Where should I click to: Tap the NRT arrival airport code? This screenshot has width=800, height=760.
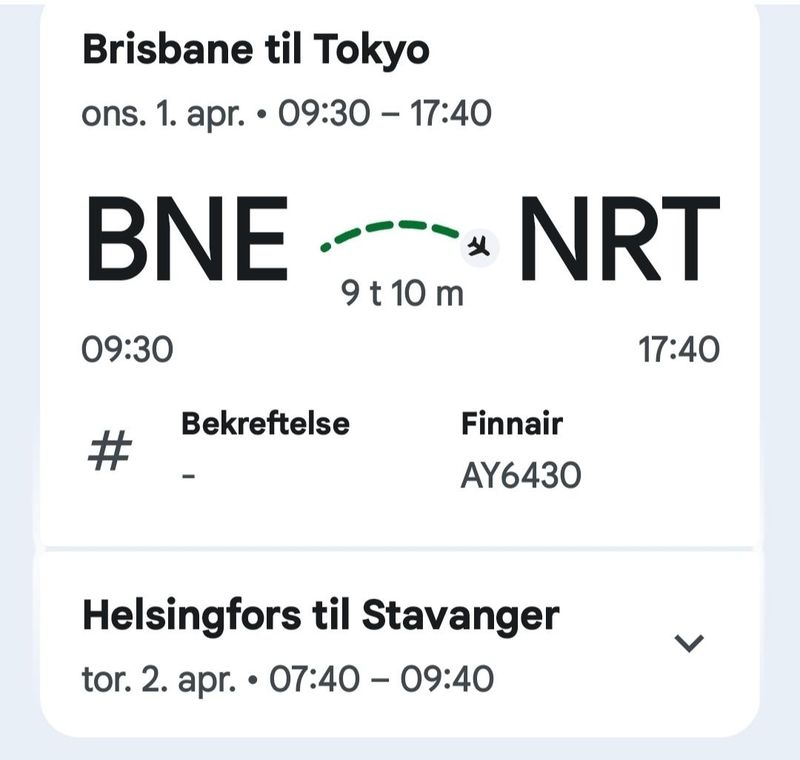(619, 240)
